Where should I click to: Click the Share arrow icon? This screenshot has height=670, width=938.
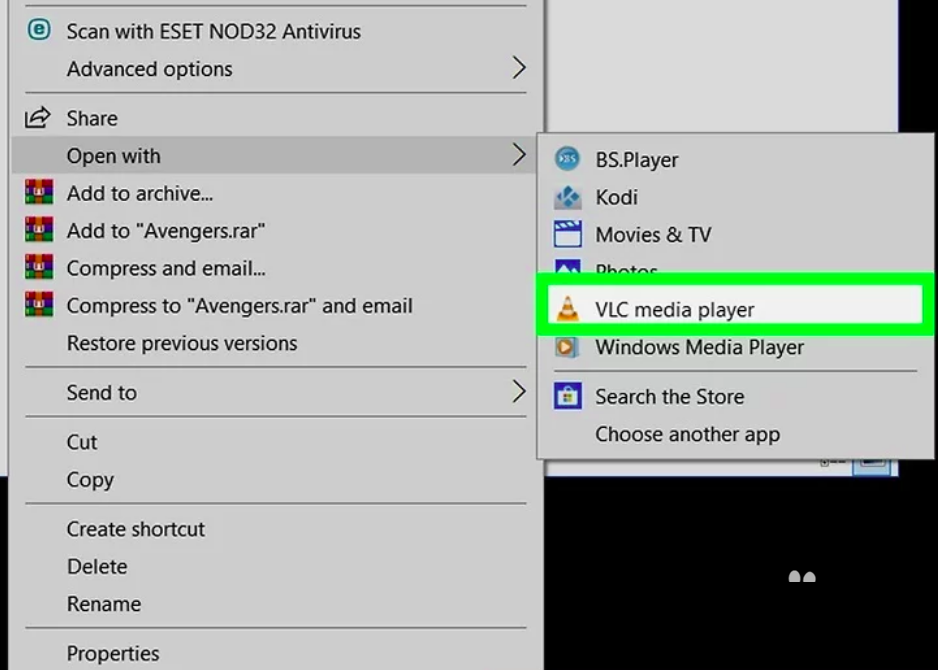(x=38, y=117)
